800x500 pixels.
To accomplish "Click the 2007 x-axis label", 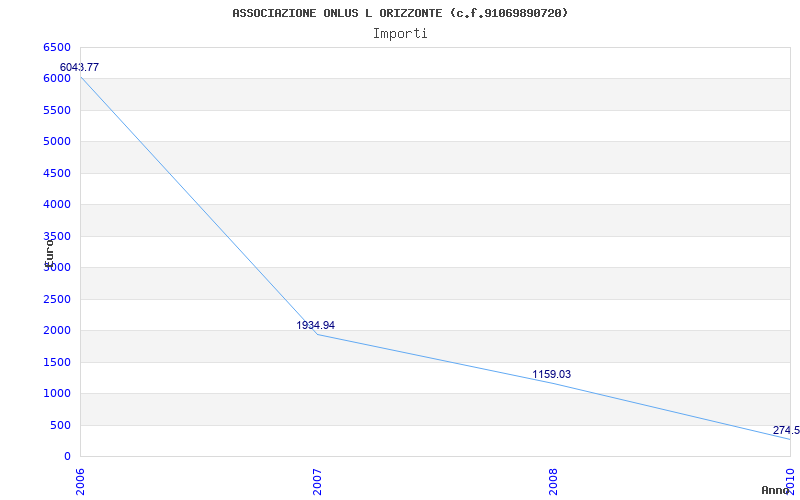I will point(317,482).
